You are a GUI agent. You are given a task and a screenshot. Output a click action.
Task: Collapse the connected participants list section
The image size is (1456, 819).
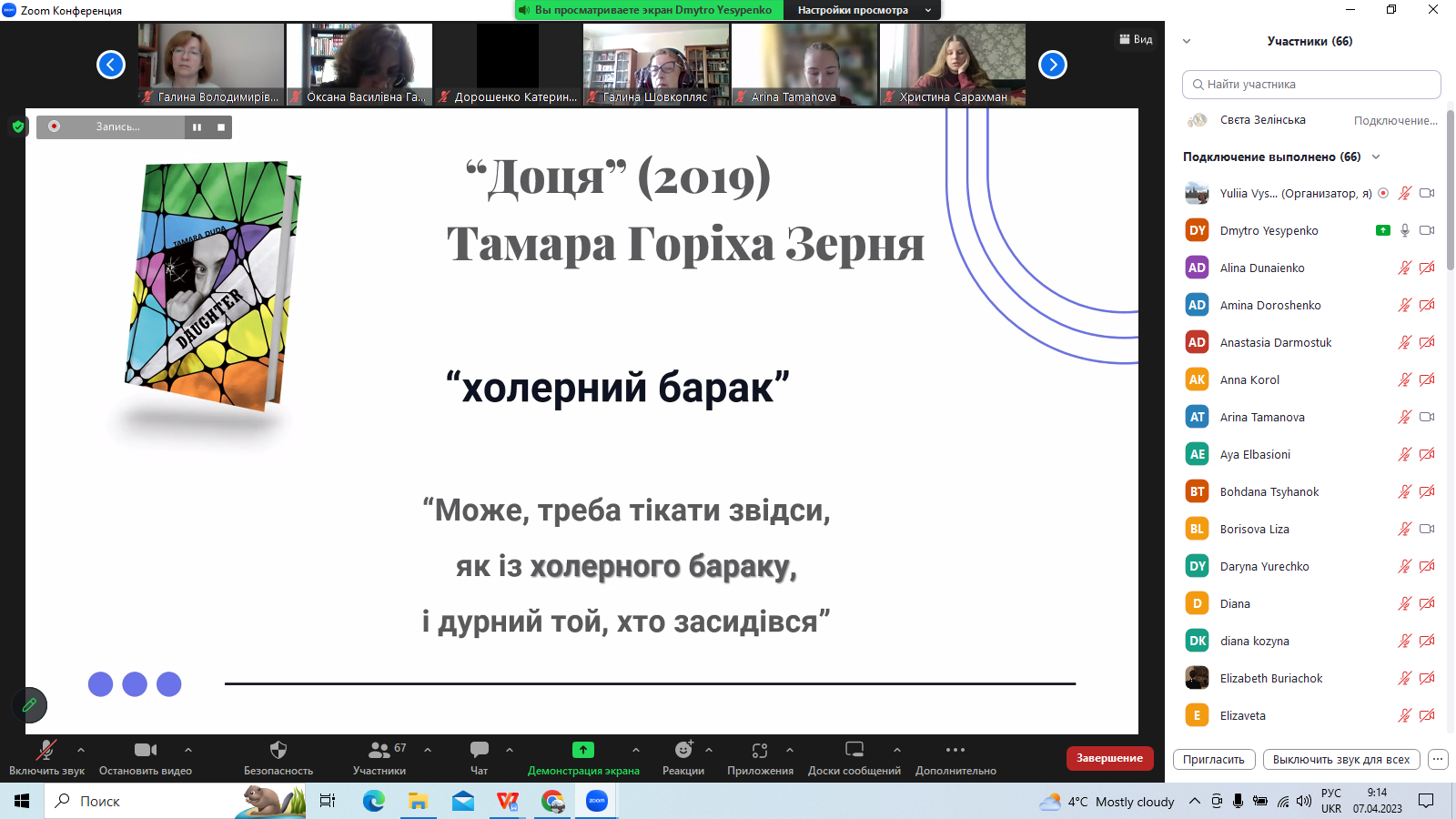tap(1376, 157)
